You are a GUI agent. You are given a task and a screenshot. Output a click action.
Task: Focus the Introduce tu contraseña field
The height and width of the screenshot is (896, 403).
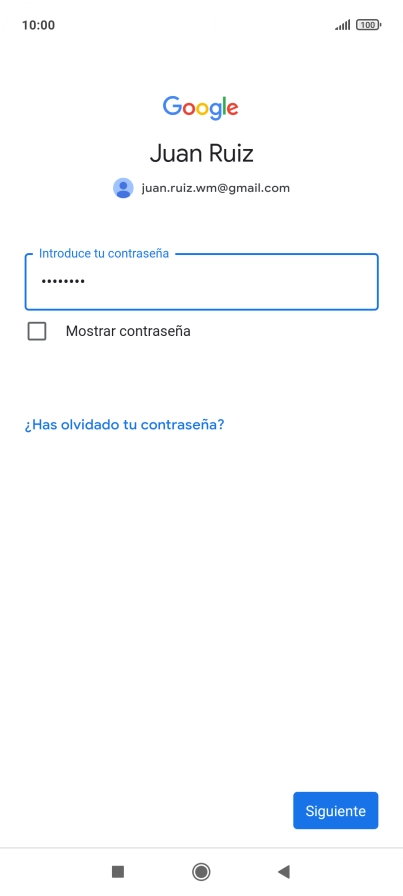201,282
